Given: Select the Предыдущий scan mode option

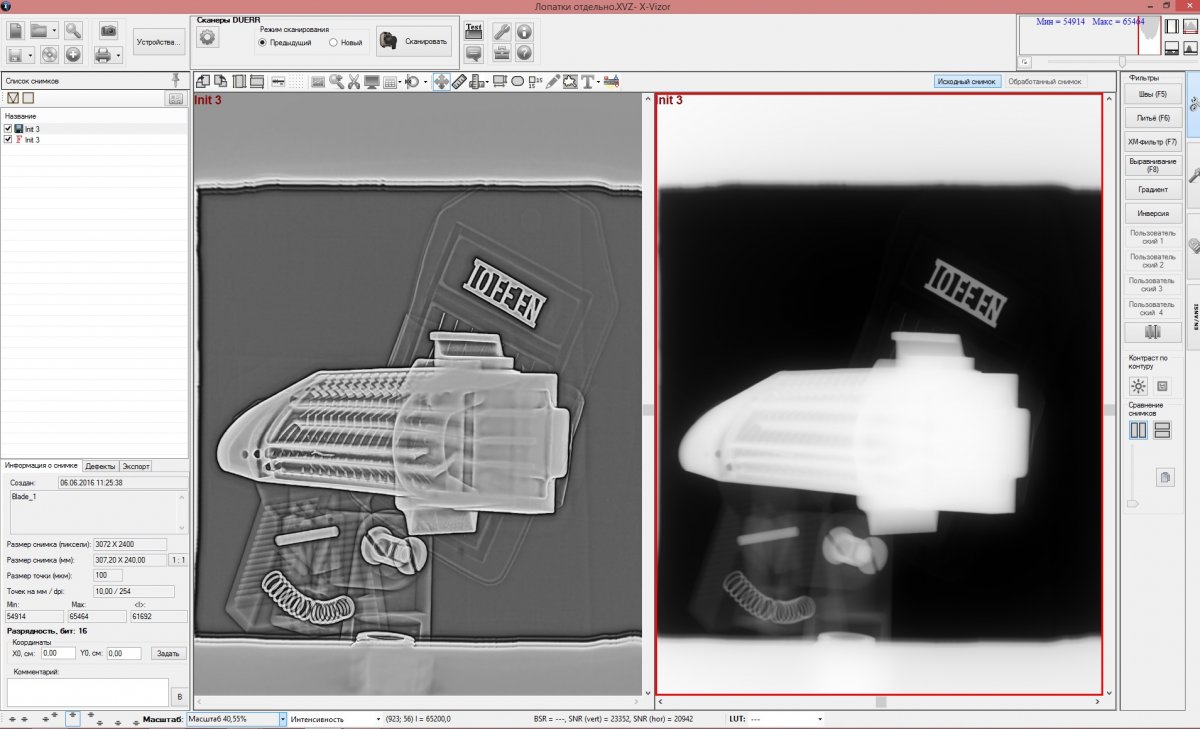Looking at the screenshot, I should [x=263, y=43].
